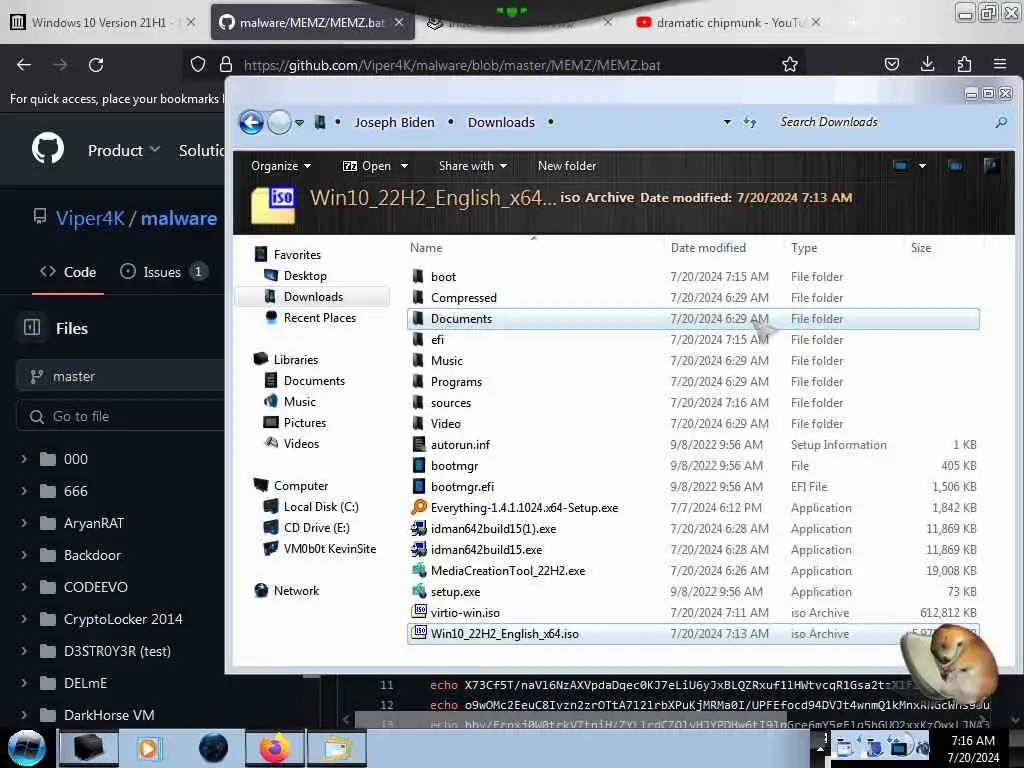Select the MediaCreationTool_22H2.exe icon

pos(419,570)
